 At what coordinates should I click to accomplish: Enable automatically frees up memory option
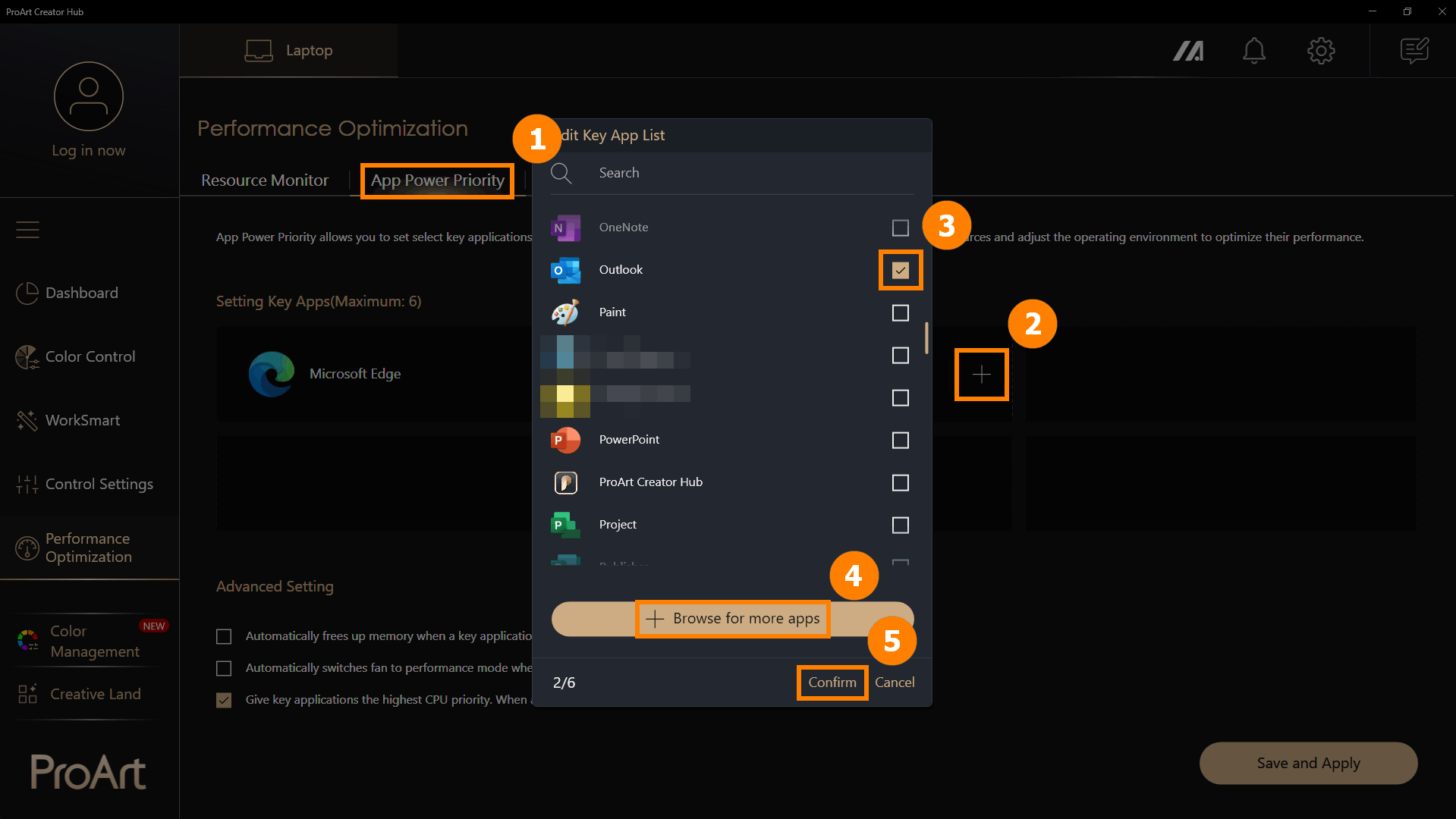click(224, 636)
